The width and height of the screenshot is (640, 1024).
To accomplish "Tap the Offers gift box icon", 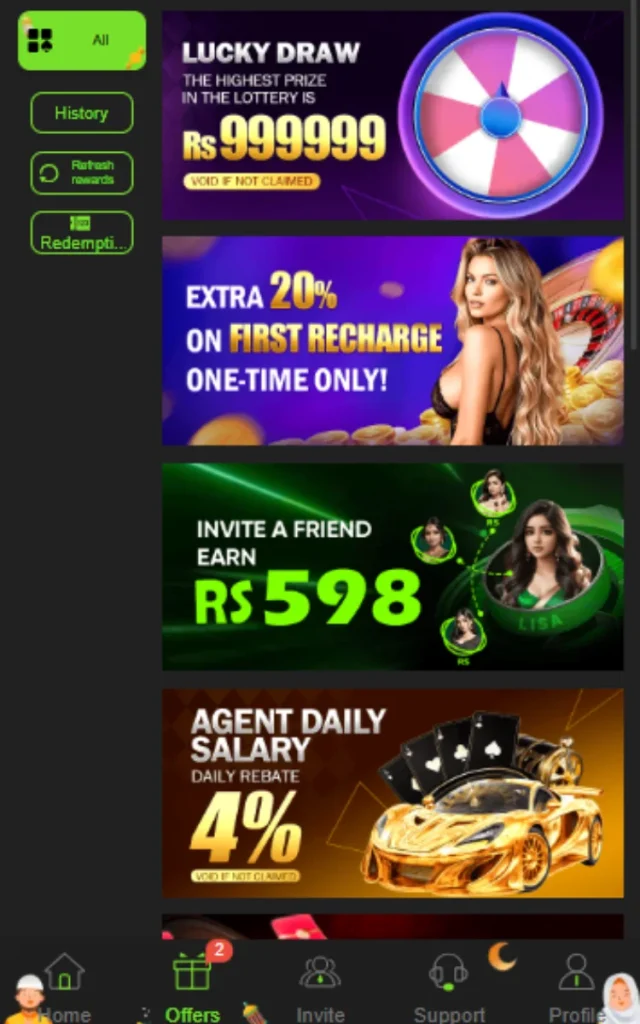I will [x=192, y=971].
